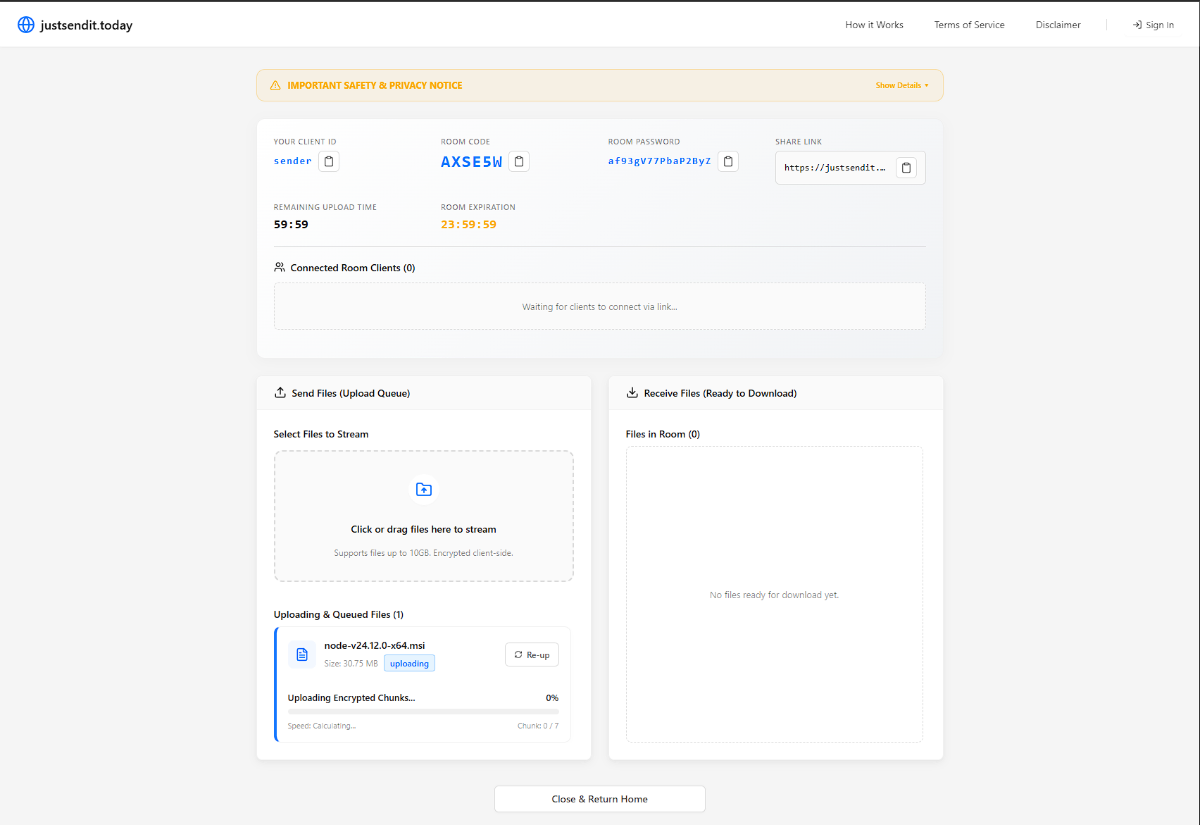Click the room password af93gV77PbaP2ByZ text
The height and width of the screenshot is (825, 1200).
point(659,160)
